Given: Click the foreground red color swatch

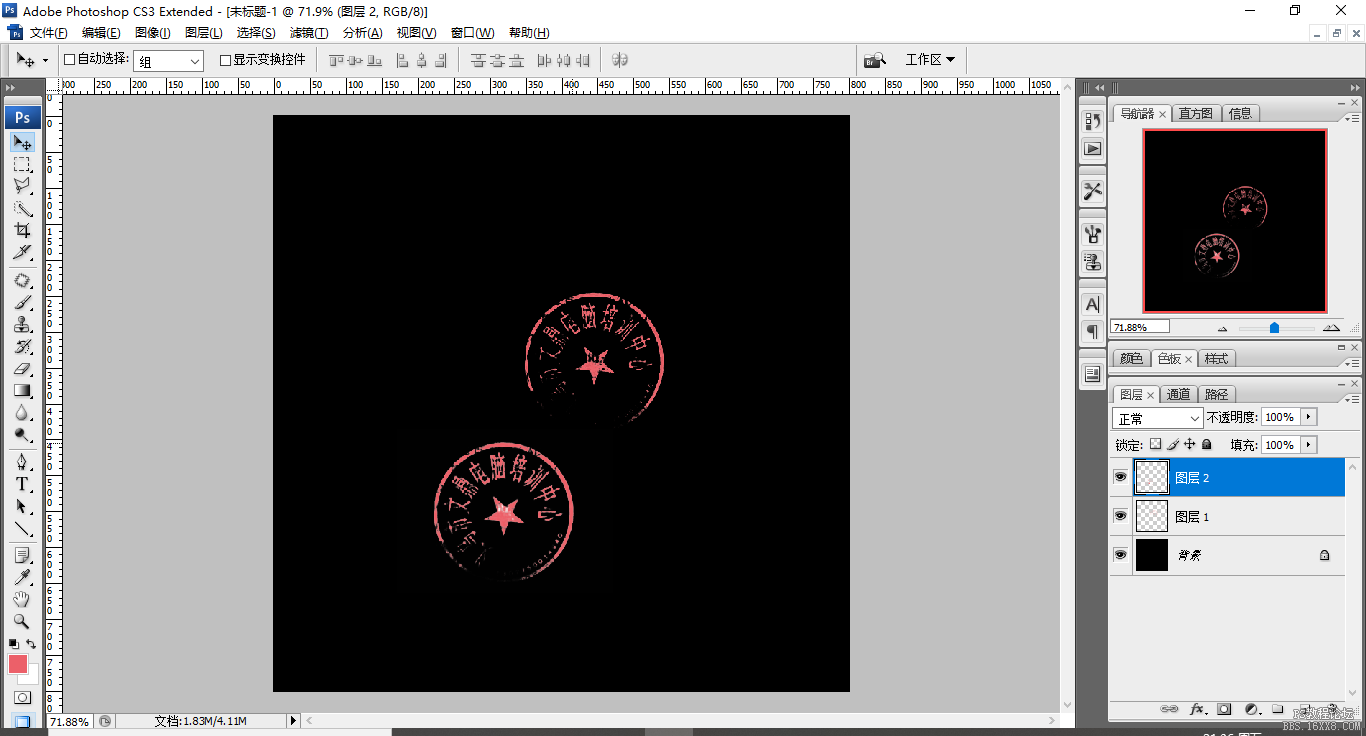Looking at the screenshot, I should [x=18, y=664].
